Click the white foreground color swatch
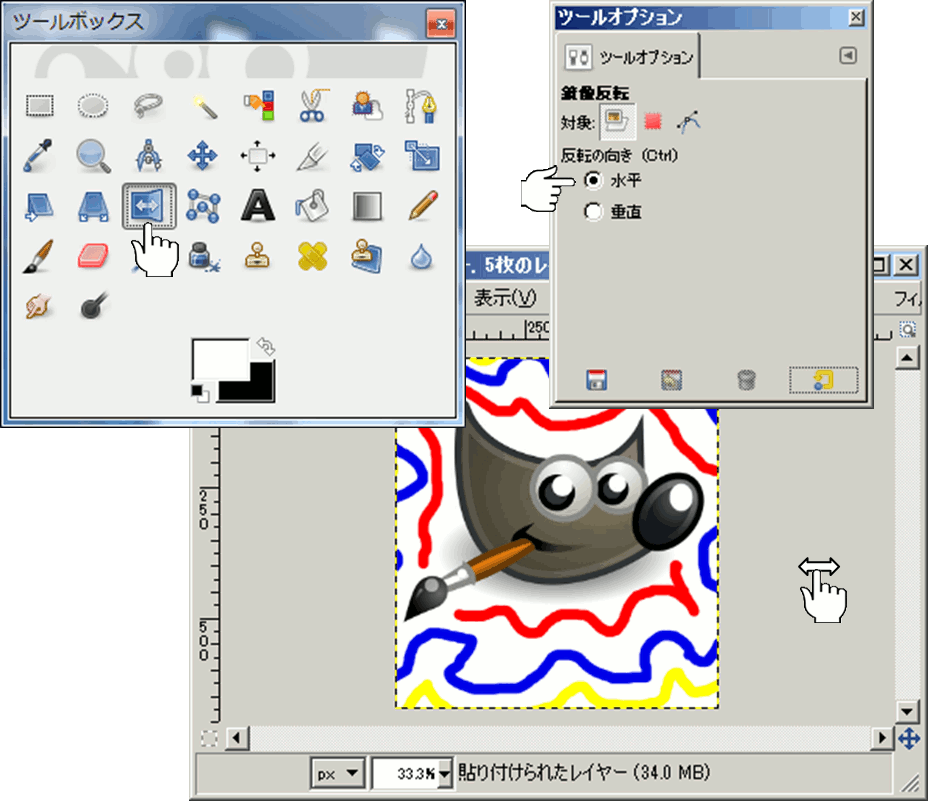 pos(218,357)
